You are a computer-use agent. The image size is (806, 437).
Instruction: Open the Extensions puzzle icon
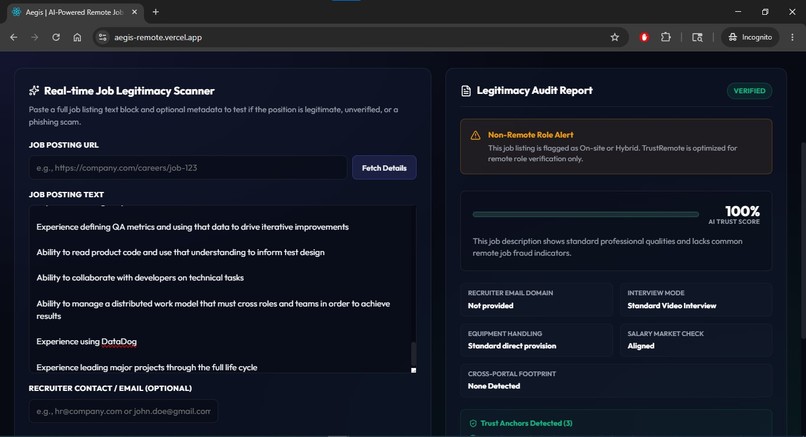(666, 37)
